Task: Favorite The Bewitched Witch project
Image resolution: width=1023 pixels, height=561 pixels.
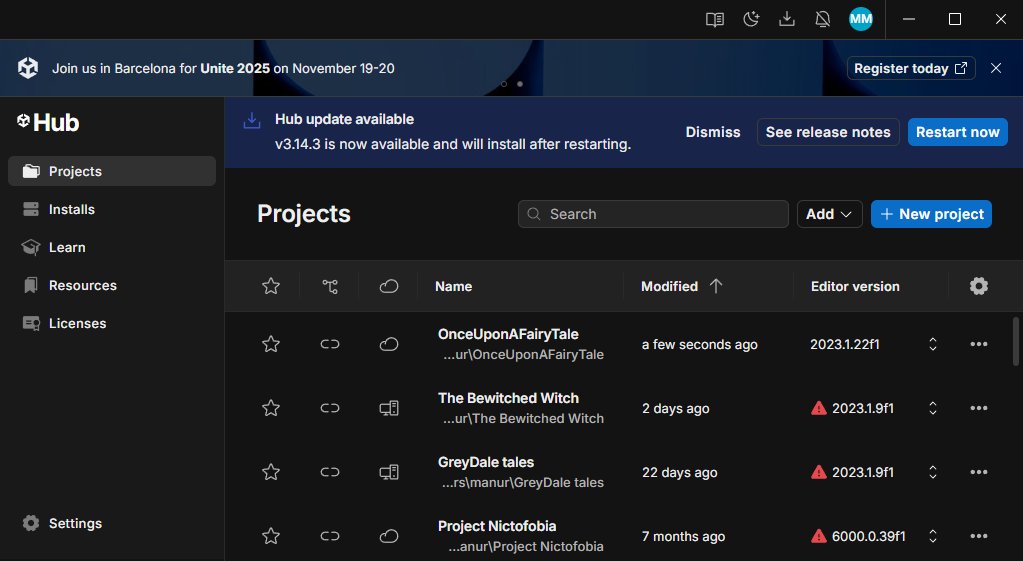Action: click(271, 408)
